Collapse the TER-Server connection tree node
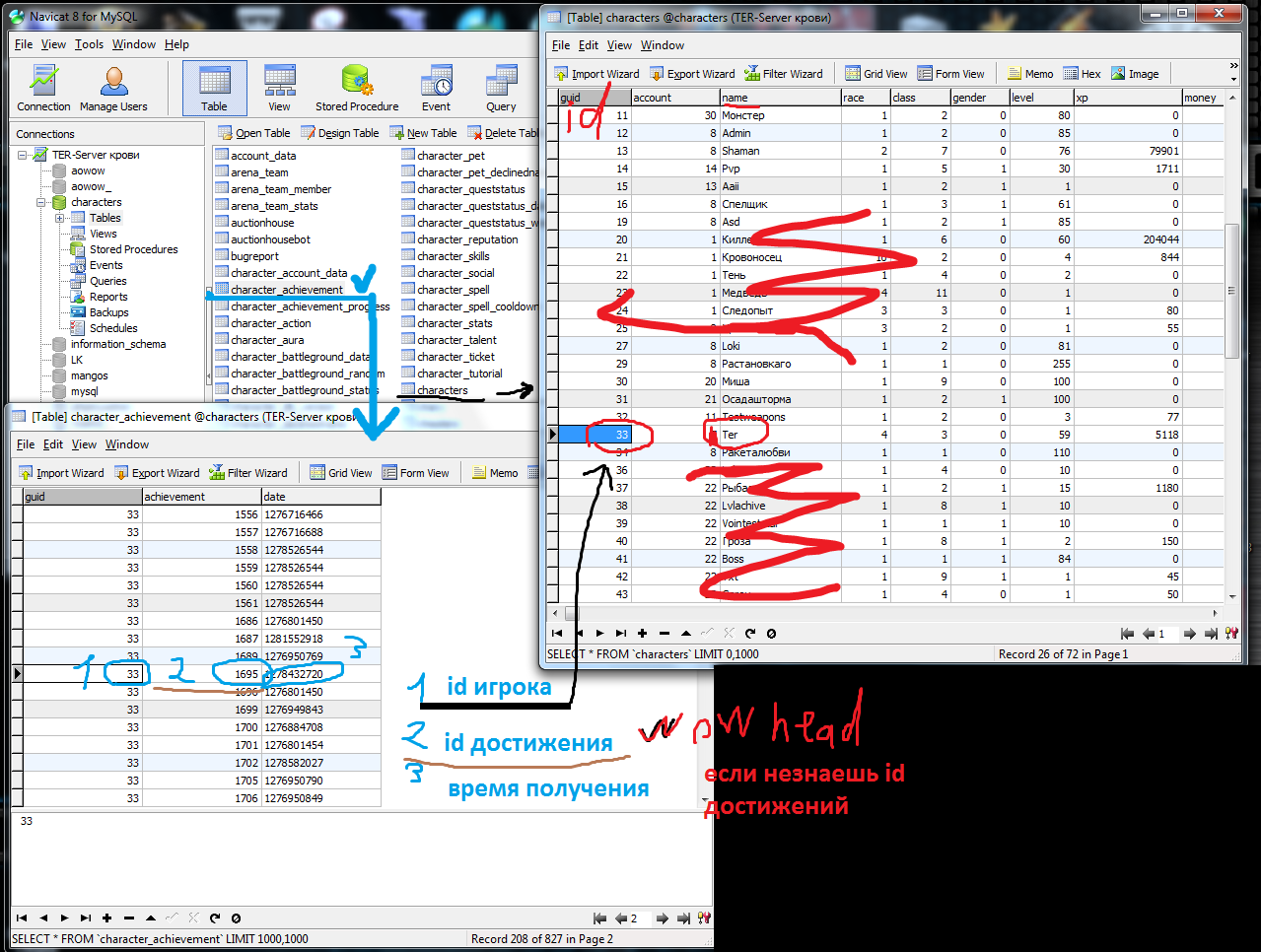Screen dimensions: 1261x952 tap(23, 155)
